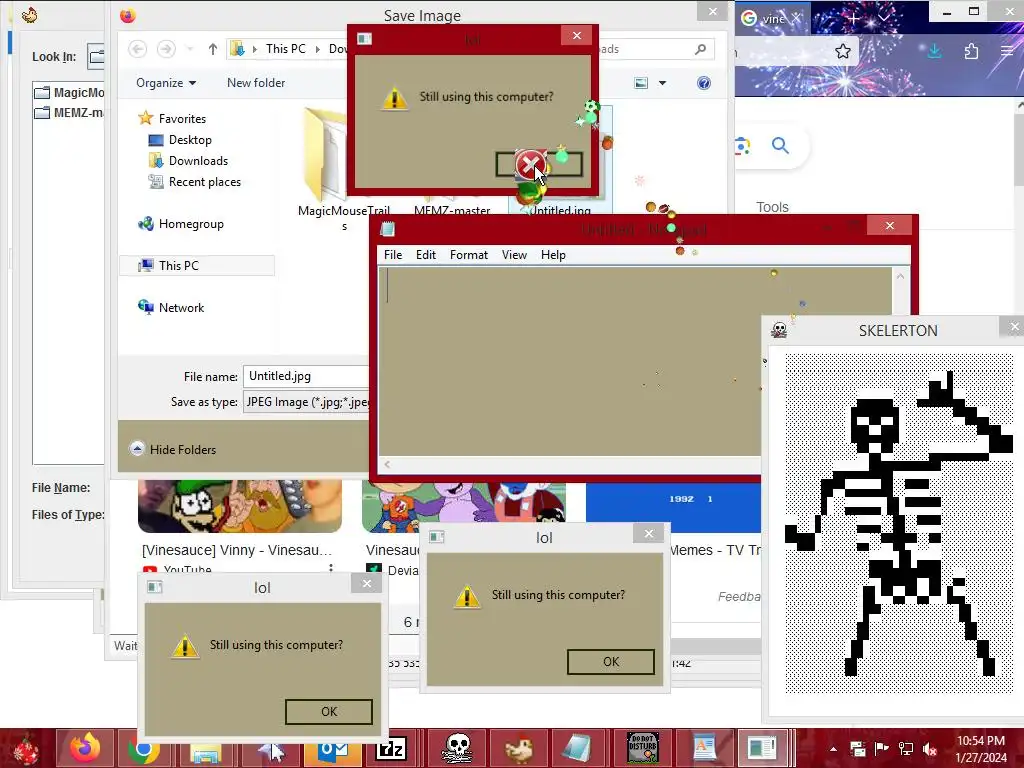Image resolution: width=1024 pixels, height=768 pixels.
Task: Open Outlook from the taskbar
Action: pos(332,750)
